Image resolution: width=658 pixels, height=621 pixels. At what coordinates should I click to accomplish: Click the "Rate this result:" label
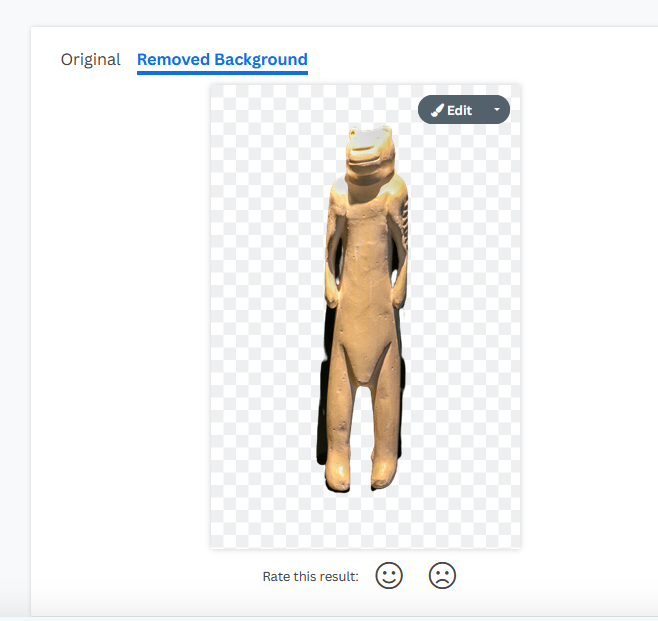tap(310, 577)
